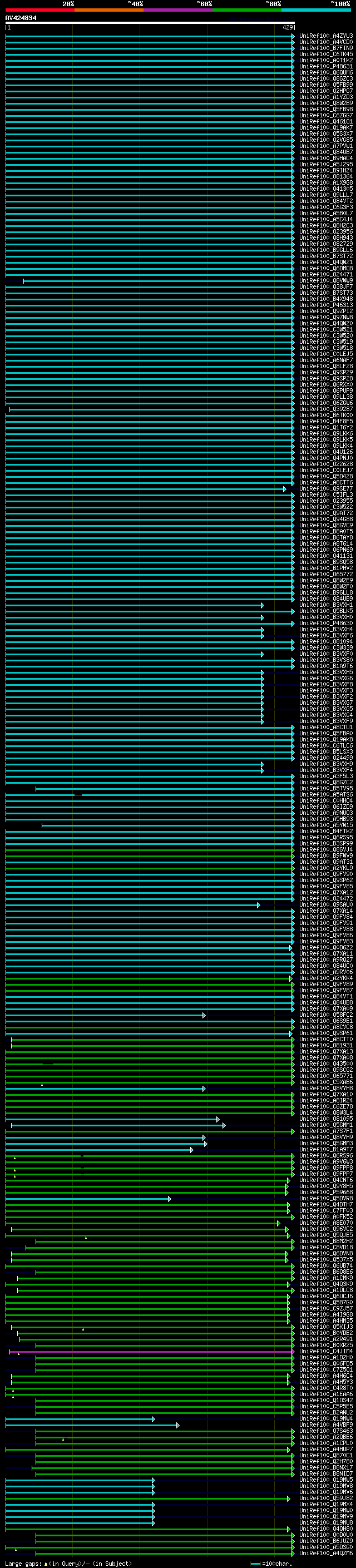356x1568 pixels.
Task: Select label UniRef100_Q2HPG7
Action: 326,91
